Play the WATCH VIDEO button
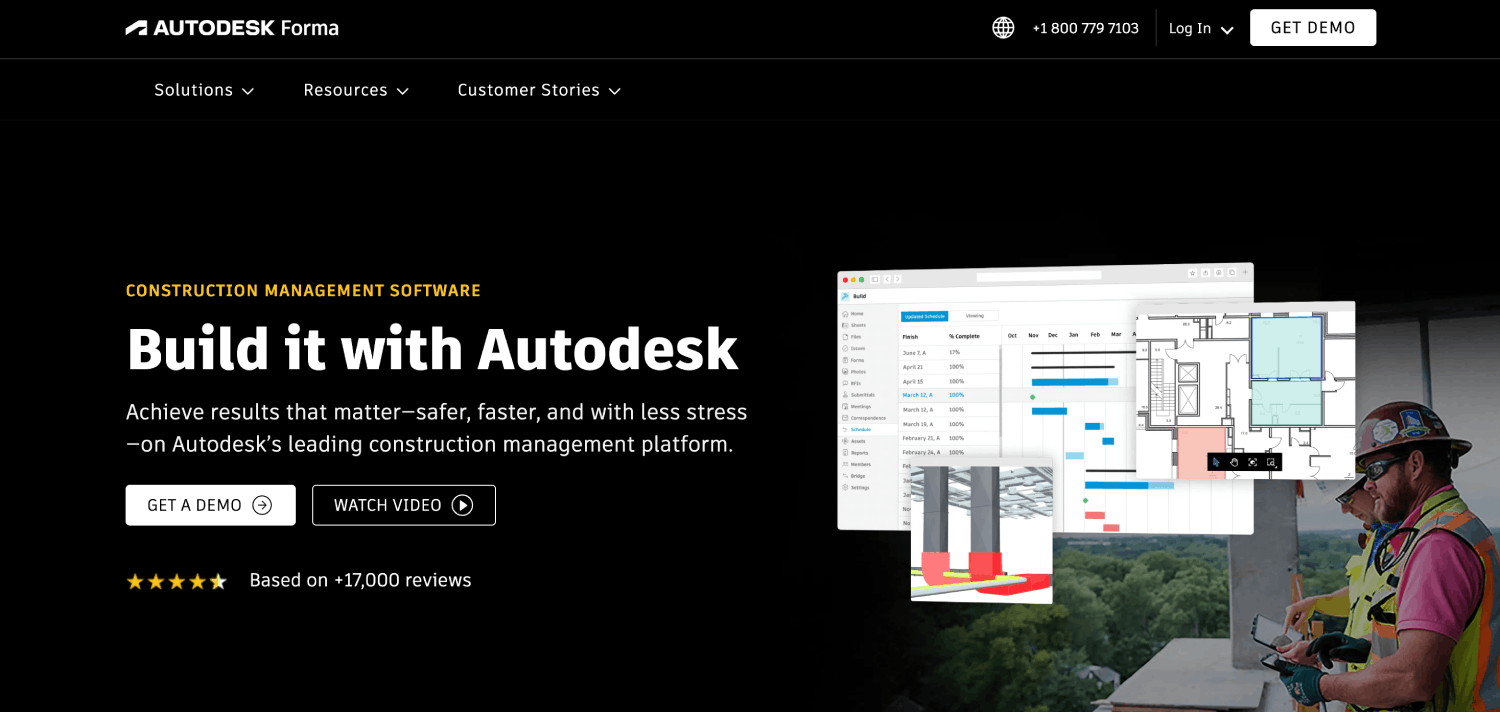Viewport: 1500px width, 712px height. (404, 505)
